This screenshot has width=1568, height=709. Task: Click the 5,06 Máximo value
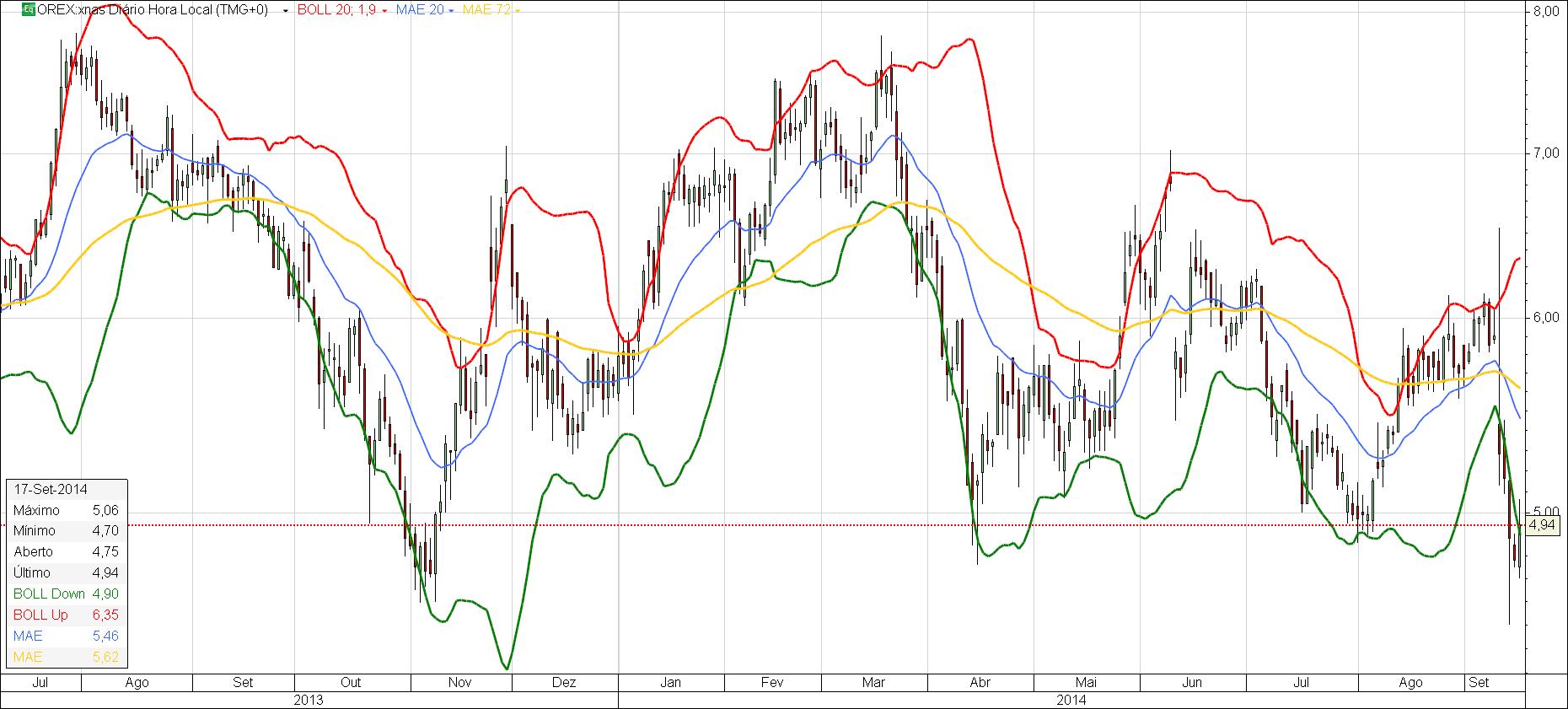(x=105, y=510)
